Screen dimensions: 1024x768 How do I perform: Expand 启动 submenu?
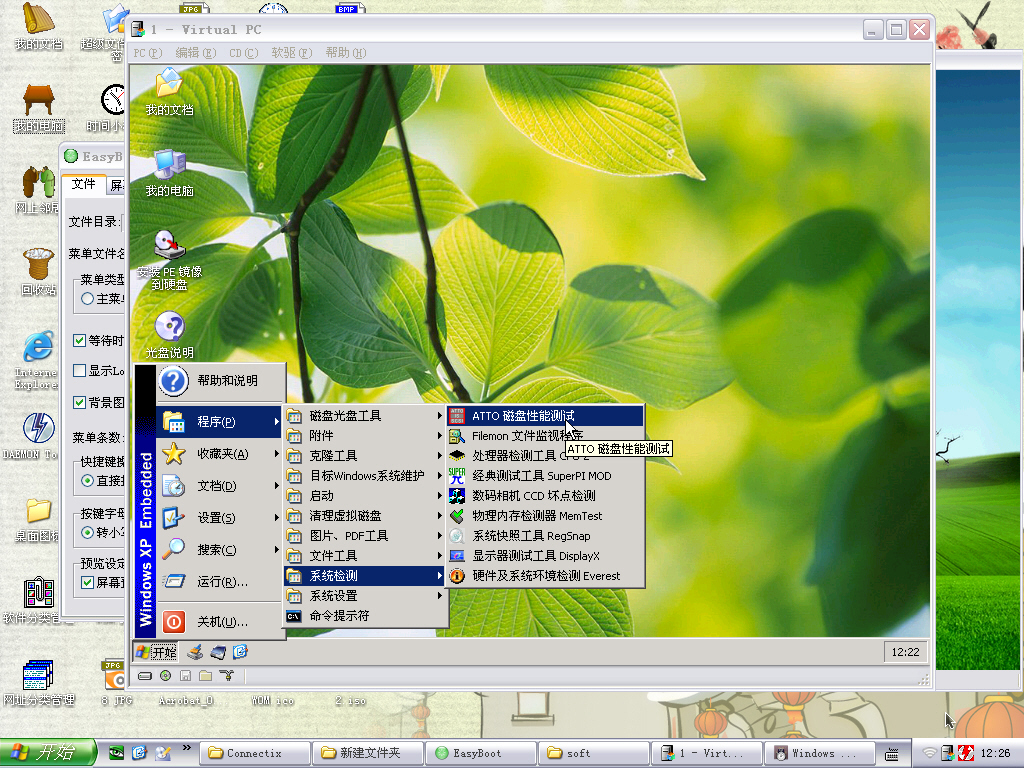(x=365, y=496)
